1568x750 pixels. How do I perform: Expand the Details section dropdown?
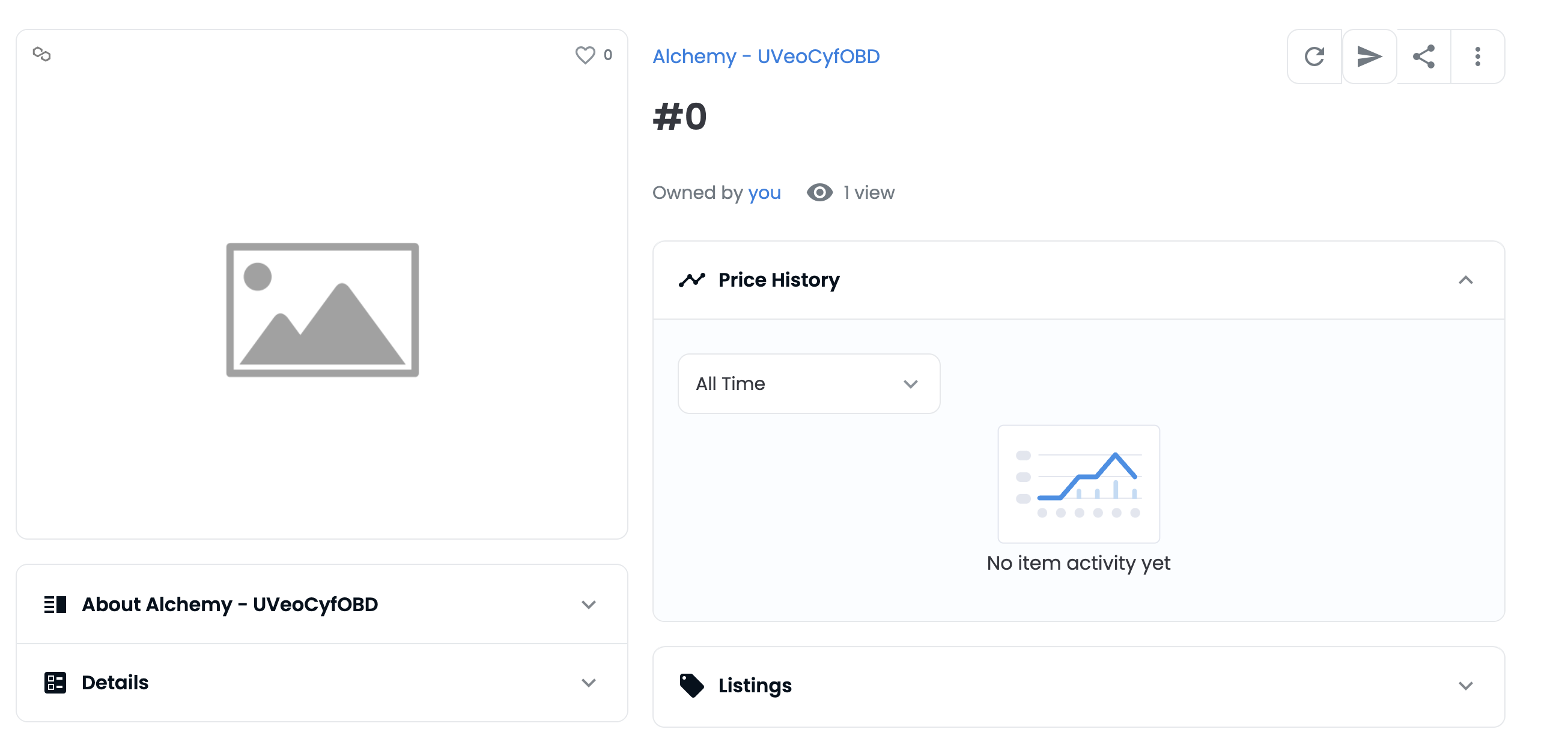pyautogui.click(x=591, y=682)
